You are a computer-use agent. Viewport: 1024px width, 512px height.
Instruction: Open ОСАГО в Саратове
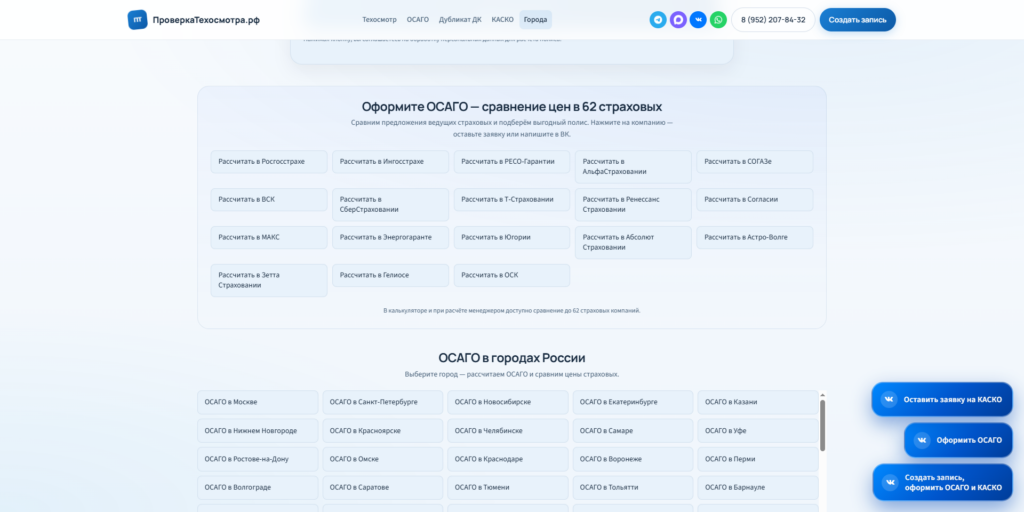383,487
